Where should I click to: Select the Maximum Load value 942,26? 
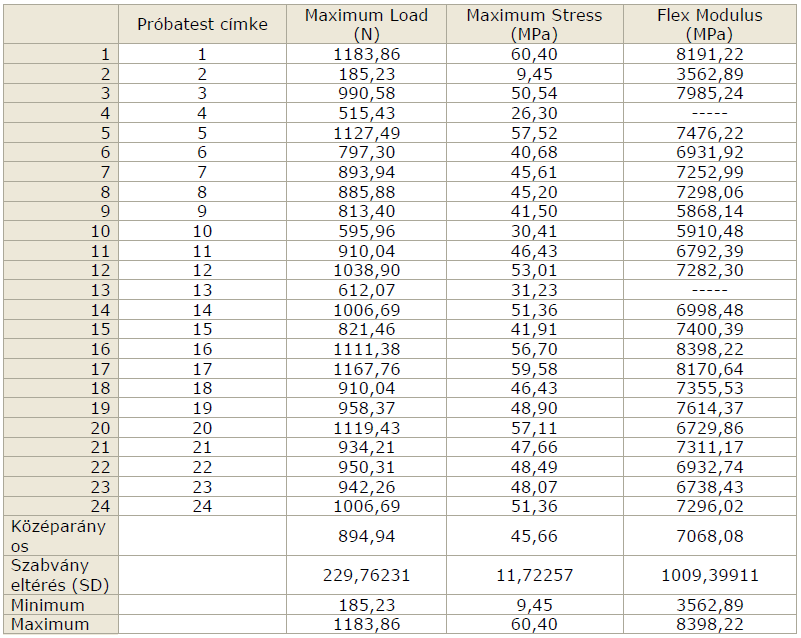[x=366, y=487]
